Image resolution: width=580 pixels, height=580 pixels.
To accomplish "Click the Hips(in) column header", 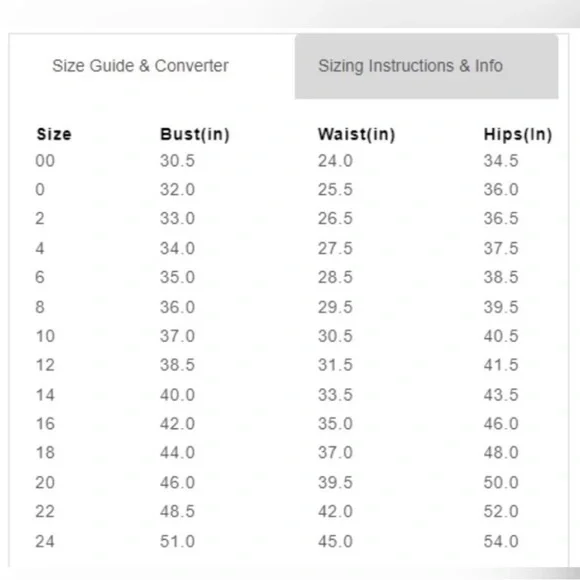I will pos(518,134).
